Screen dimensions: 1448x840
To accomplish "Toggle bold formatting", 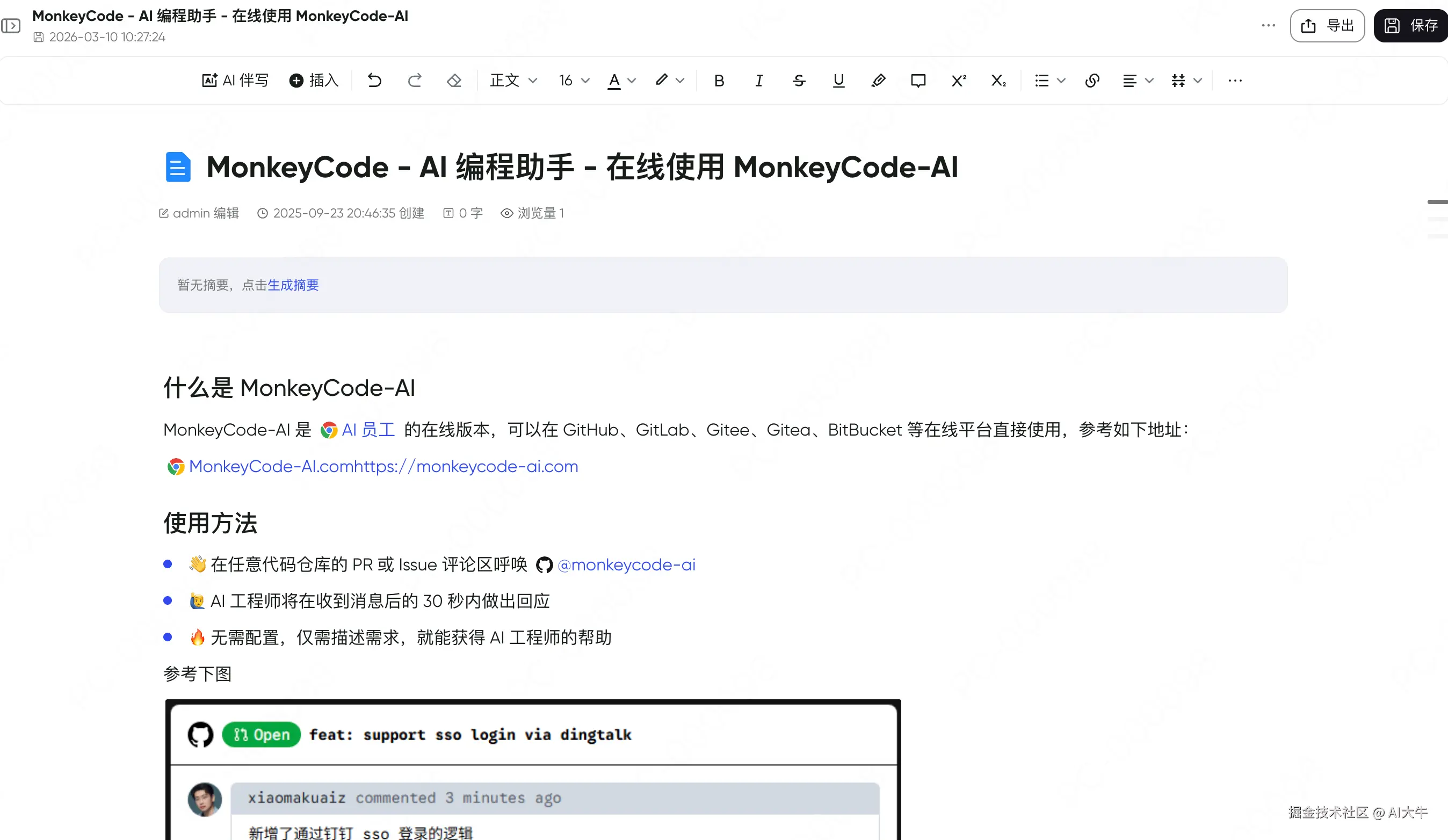I will click(719, 81).
